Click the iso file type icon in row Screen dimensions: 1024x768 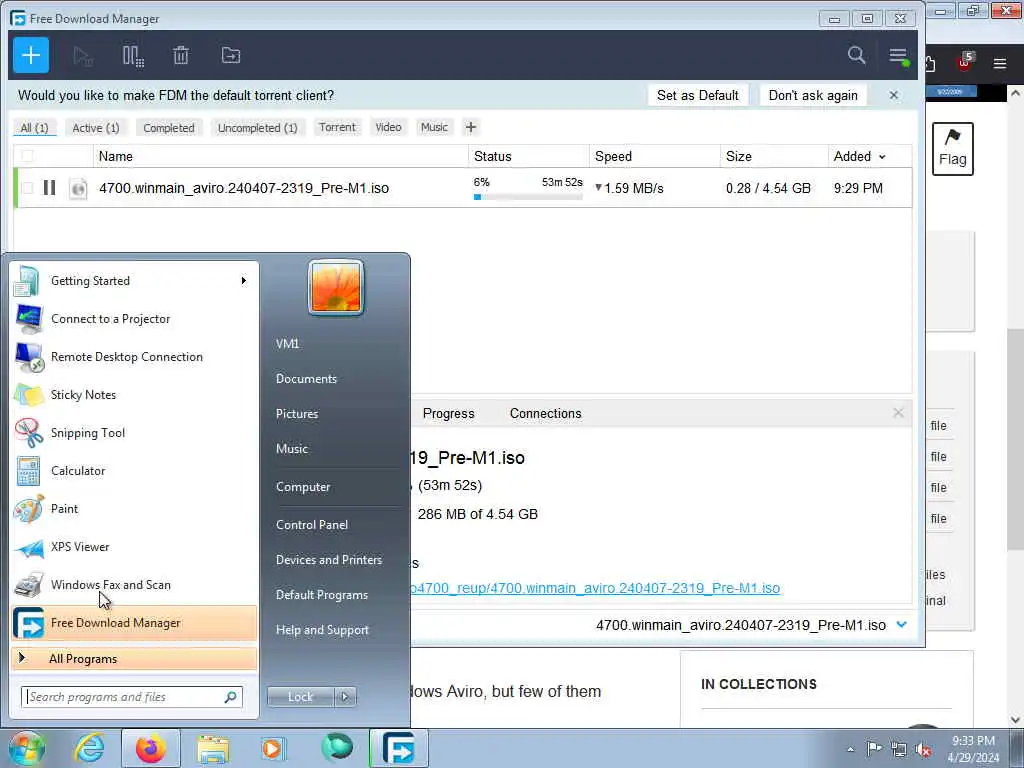tap(78, 188)
